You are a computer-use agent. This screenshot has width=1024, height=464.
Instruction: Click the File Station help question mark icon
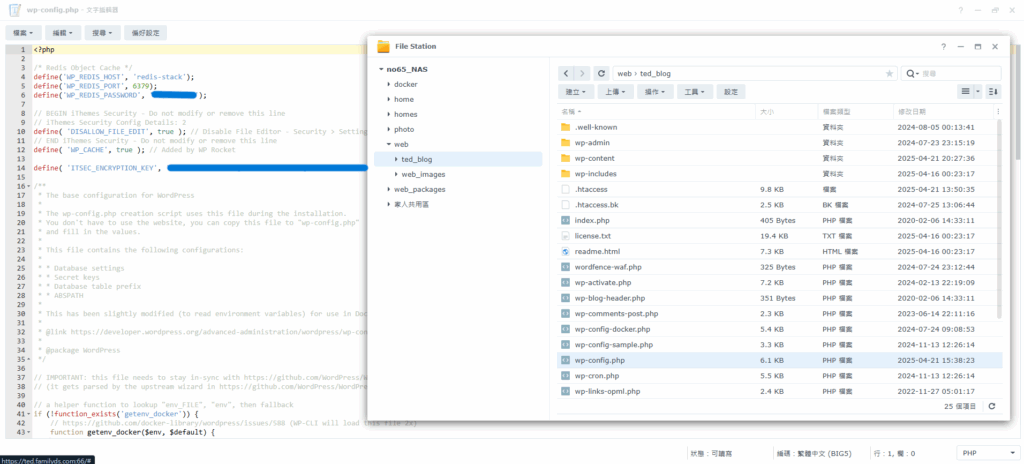coord(943,46)
